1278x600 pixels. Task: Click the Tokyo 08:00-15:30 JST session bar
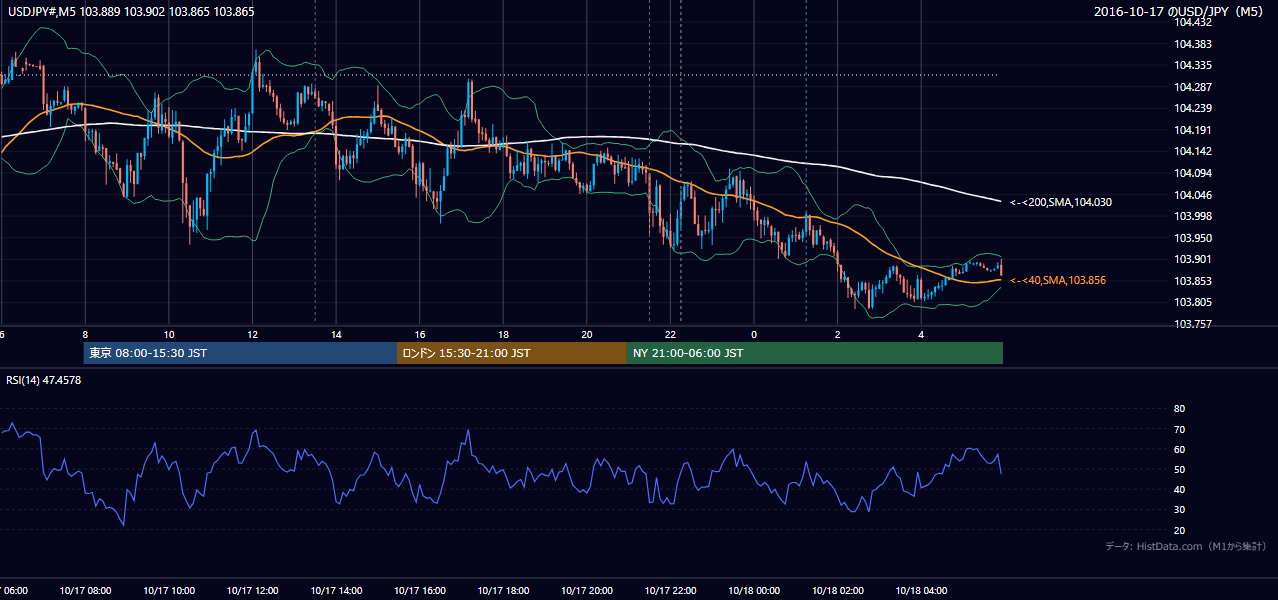(241, 353)
